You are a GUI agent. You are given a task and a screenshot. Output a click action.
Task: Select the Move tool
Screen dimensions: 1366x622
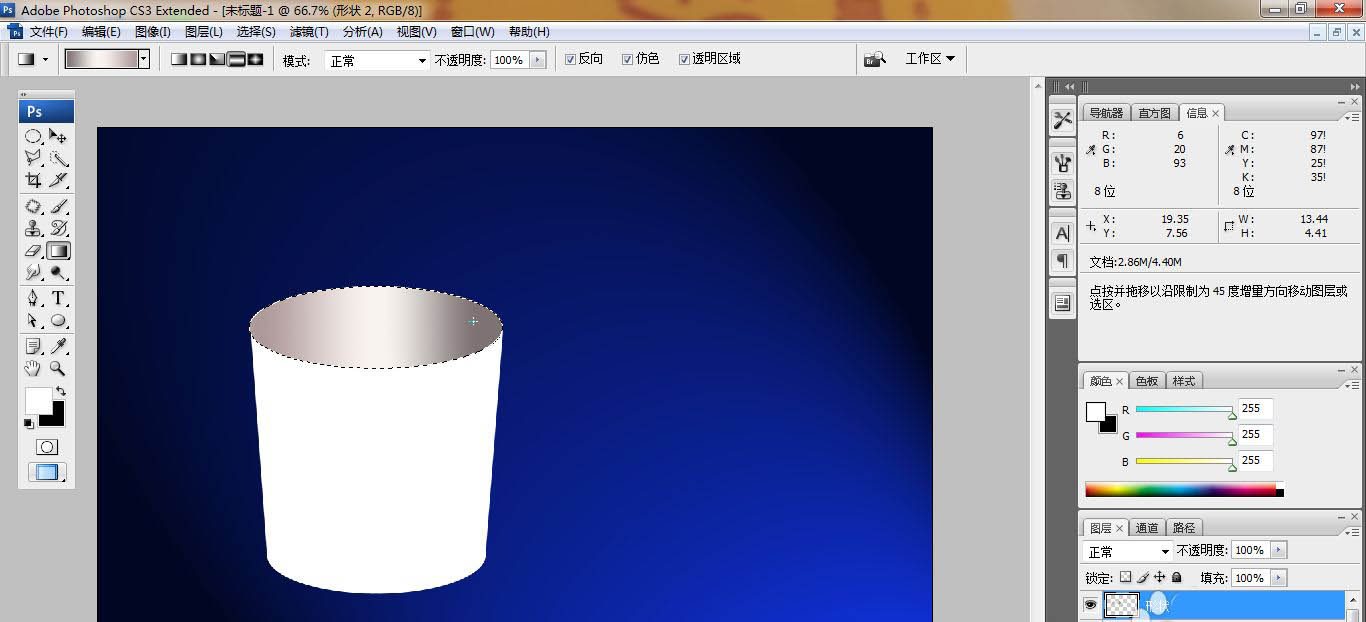[x=59, y=136]
